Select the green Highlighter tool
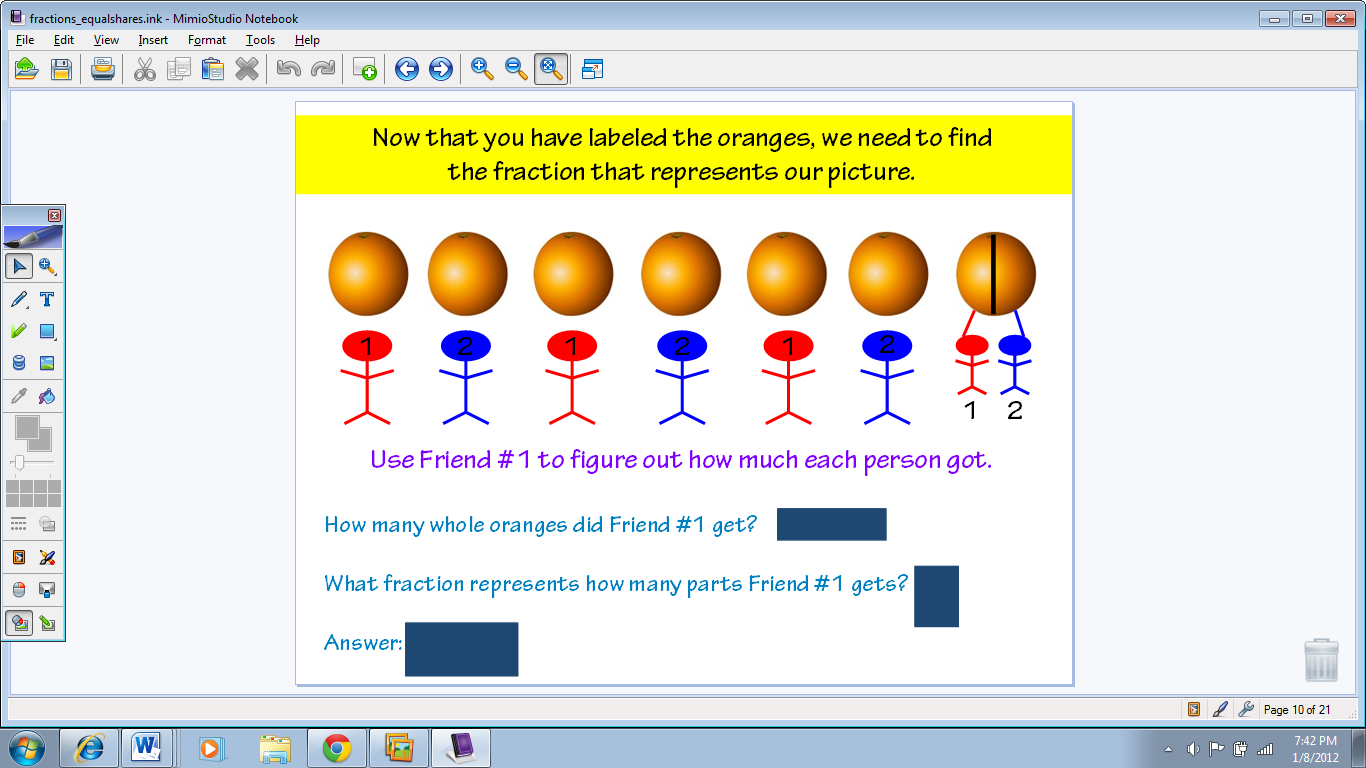Image resolution: width=1366 pixels, height=768 pixels. (x=19, y=331)
